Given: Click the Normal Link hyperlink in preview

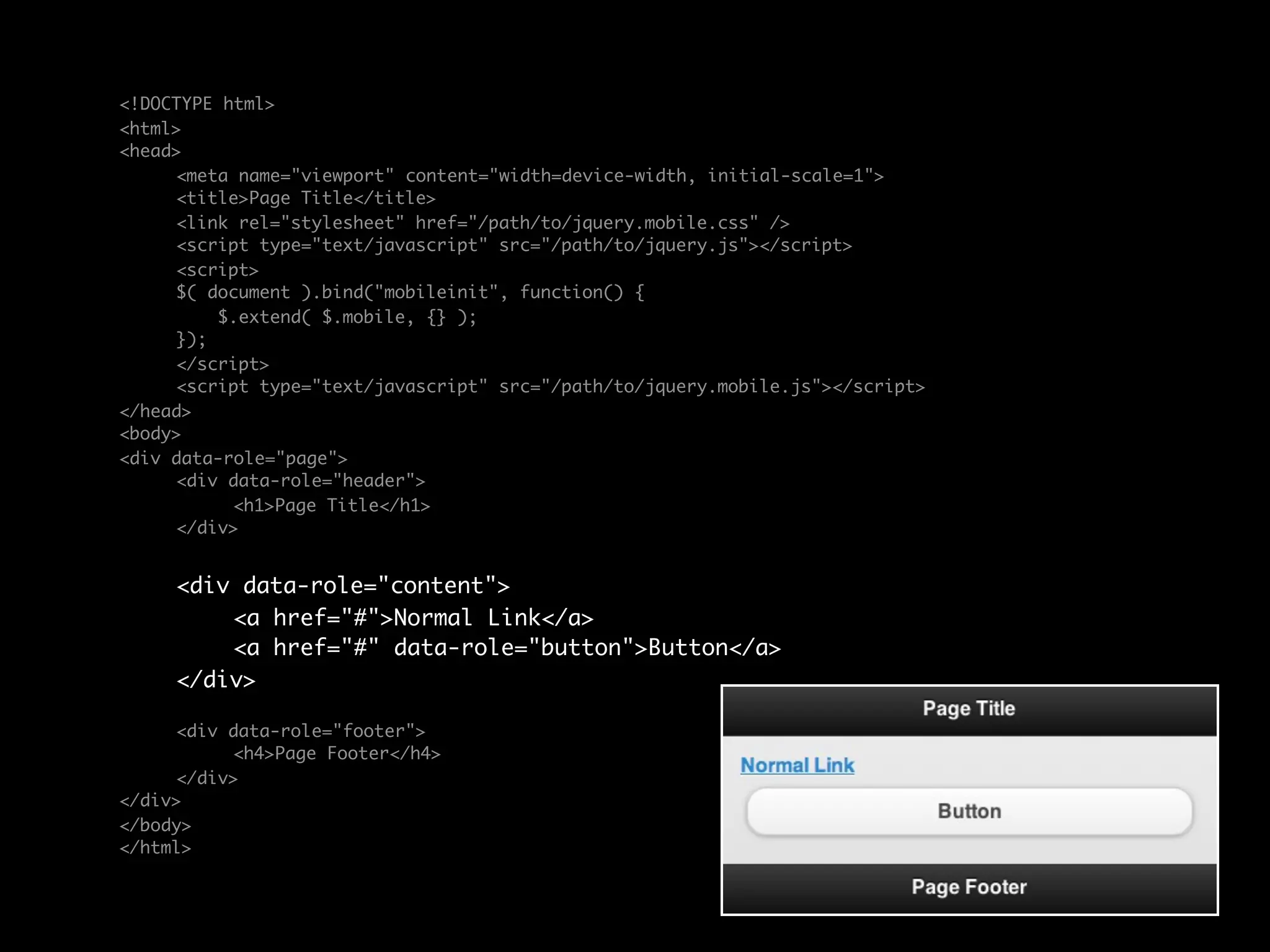Looking at the screenshot, I should click(797, 765).
